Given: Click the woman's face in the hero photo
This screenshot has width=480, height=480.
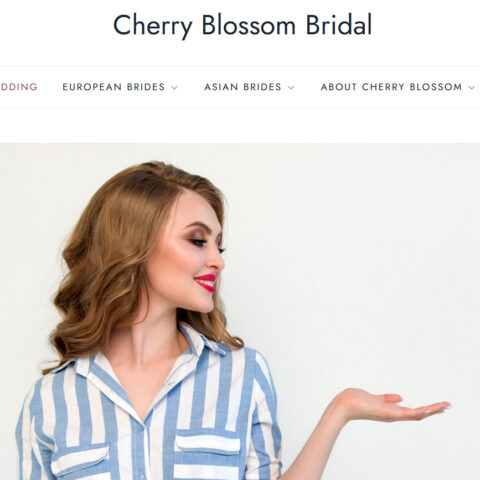Looking at the screenshot, I should pyautogui.click(x=195, y=253).
